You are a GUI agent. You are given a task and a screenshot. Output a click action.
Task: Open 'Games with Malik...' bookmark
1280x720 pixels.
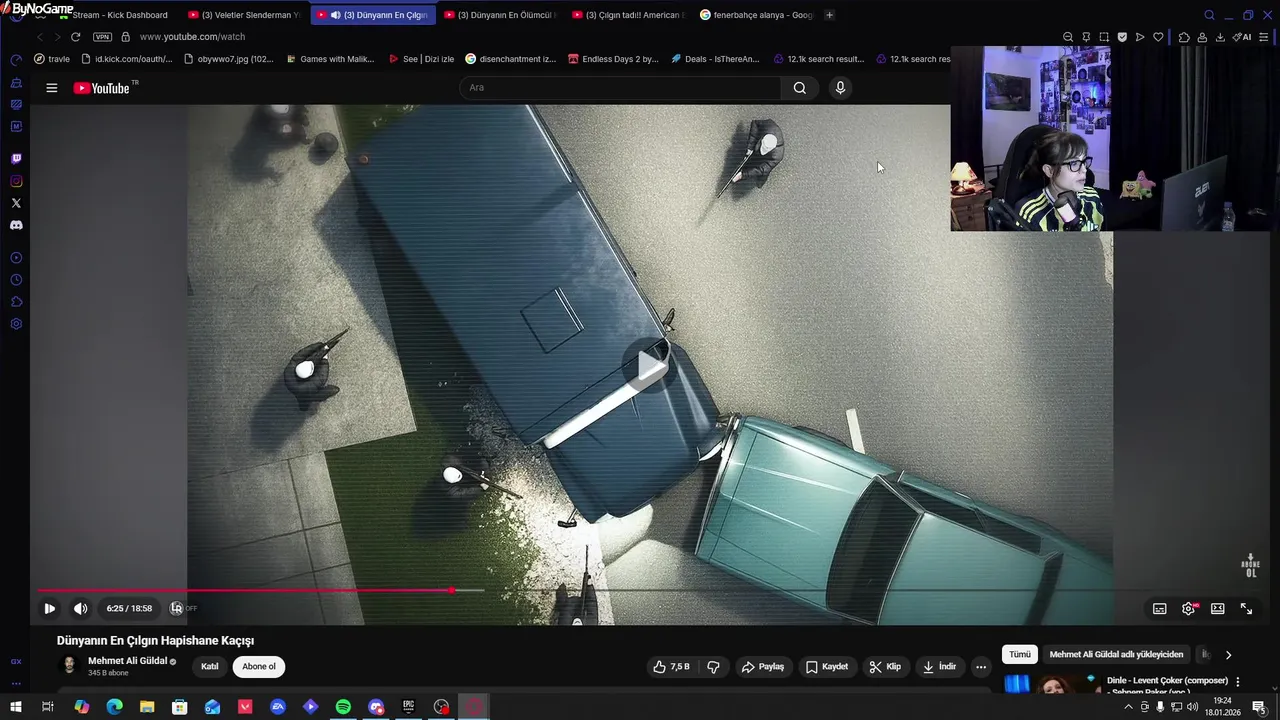329,59
